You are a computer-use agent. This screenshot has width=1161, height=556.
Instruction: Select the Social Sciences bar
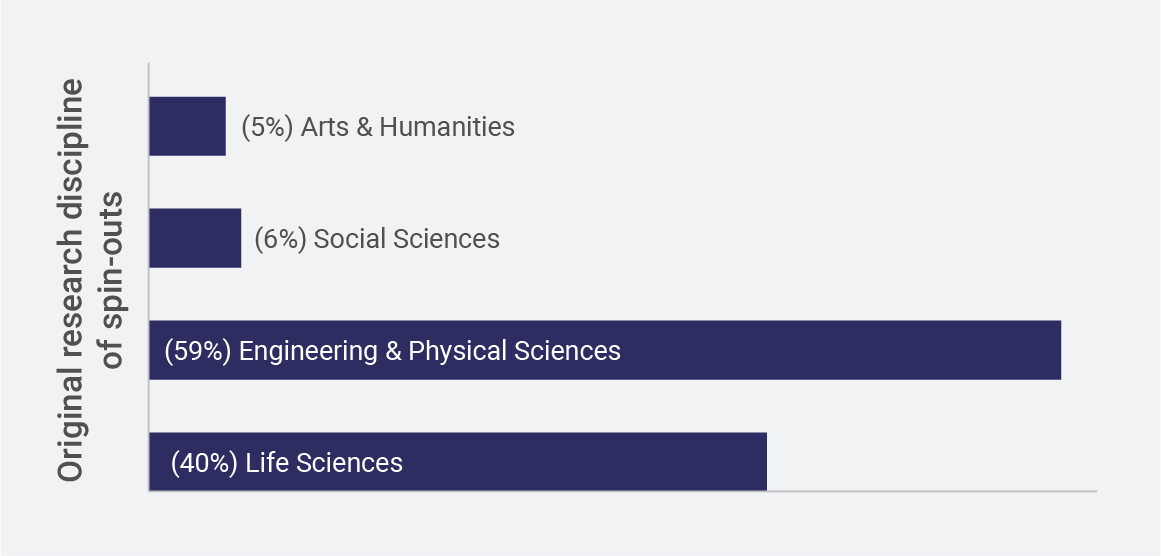tap(195, 239)
